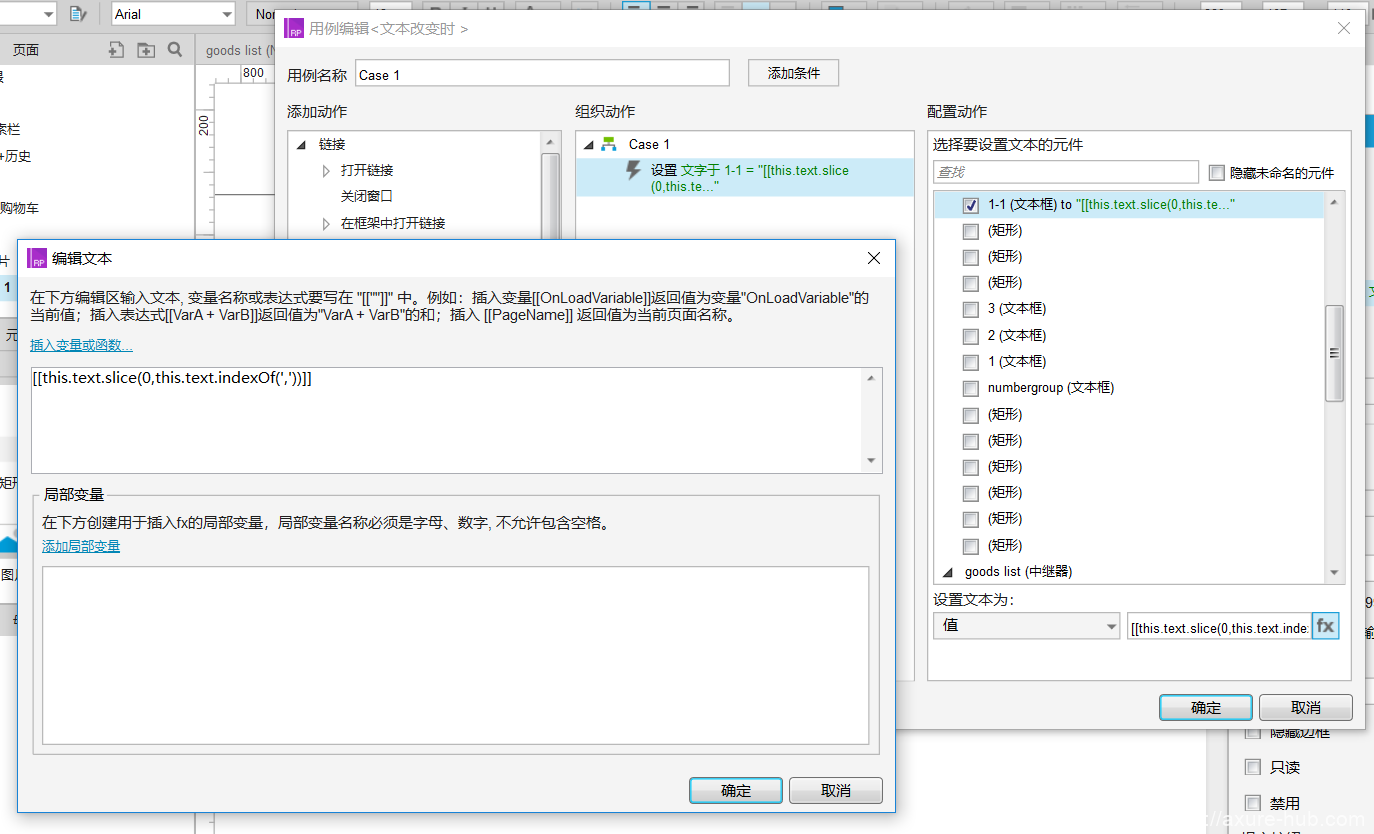Select 在框架中打开链接 action
The image size is (1374, 834).
[x=393, y=223]
